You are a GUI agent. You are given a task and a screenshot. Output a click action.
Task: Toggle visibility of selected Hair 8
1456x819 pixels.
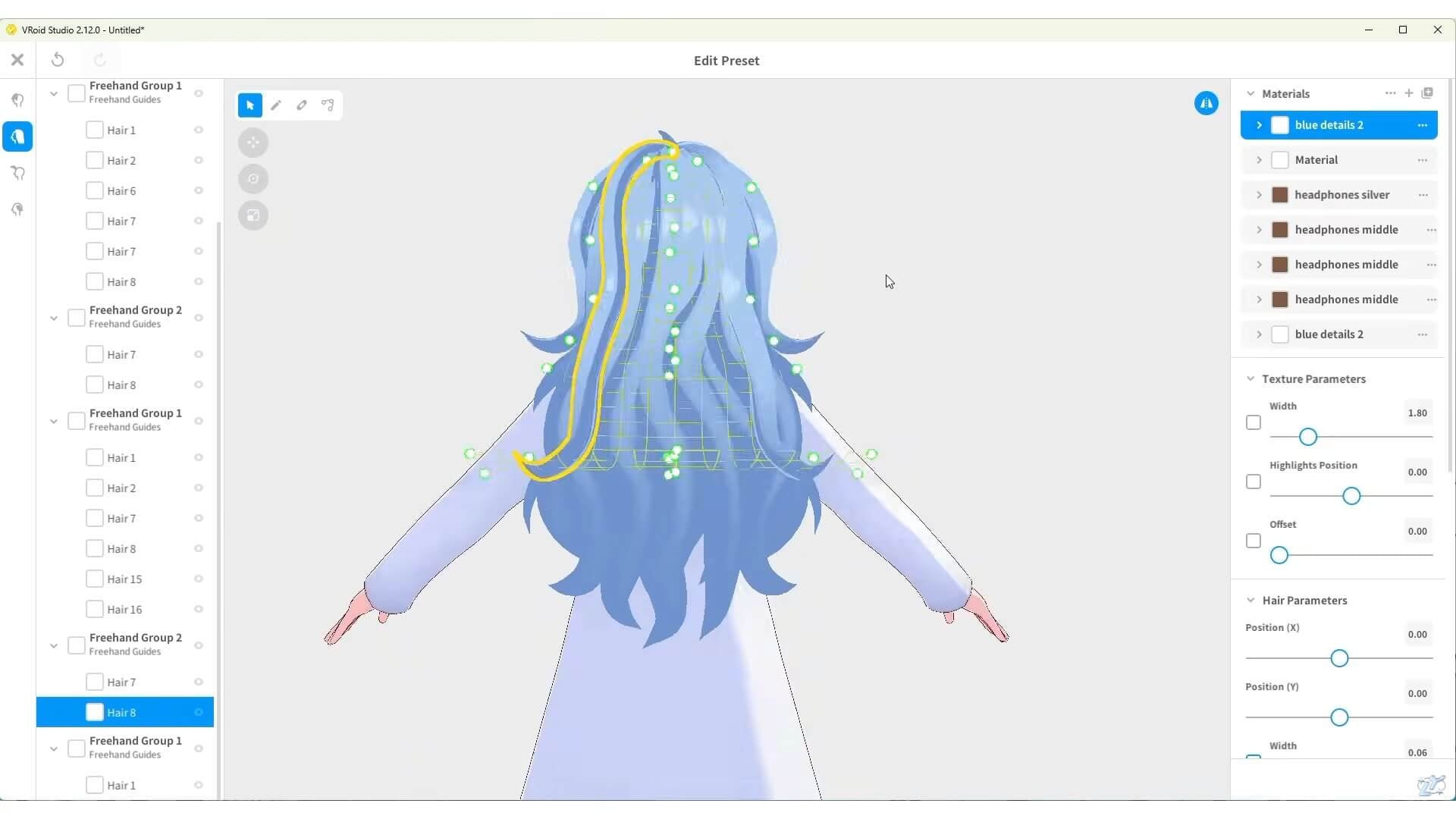coord(199,713)
